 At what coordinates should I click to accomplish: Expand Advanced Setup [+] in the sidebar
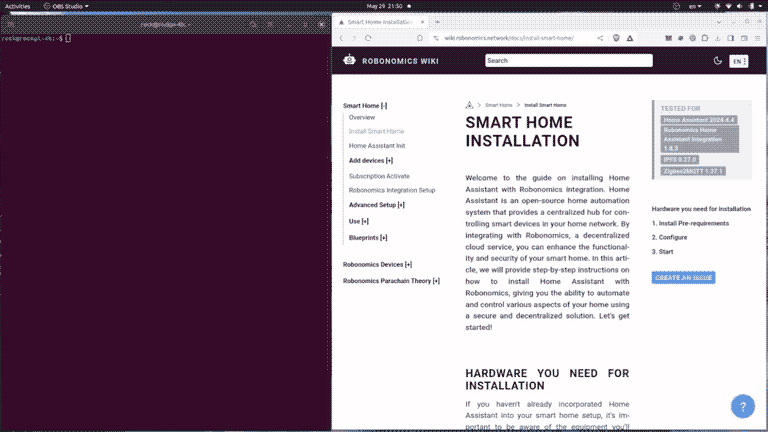377,205
